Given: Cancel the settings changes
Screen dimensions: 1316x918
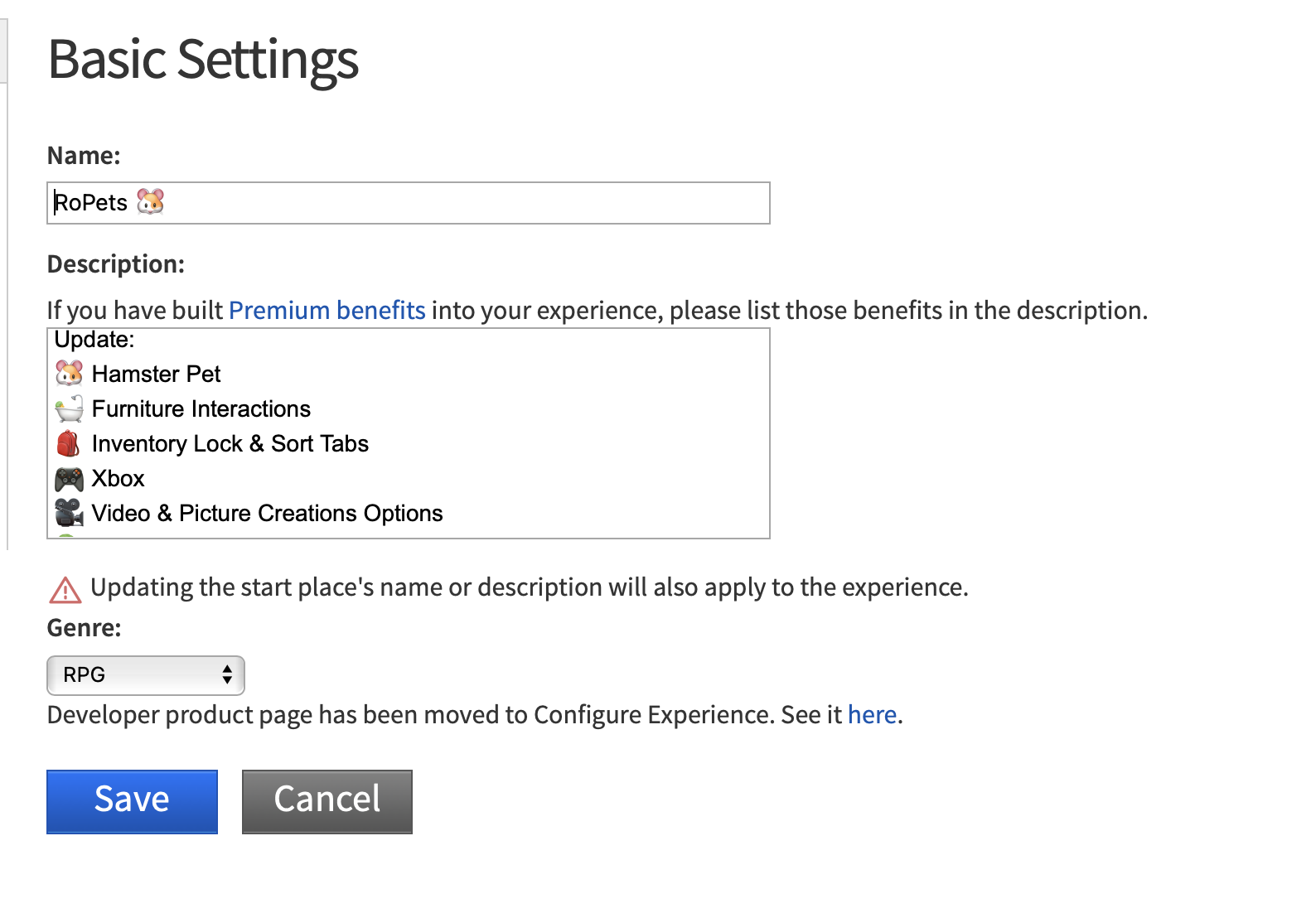Looking at the screenshot, I should click(x=327, y=801).
